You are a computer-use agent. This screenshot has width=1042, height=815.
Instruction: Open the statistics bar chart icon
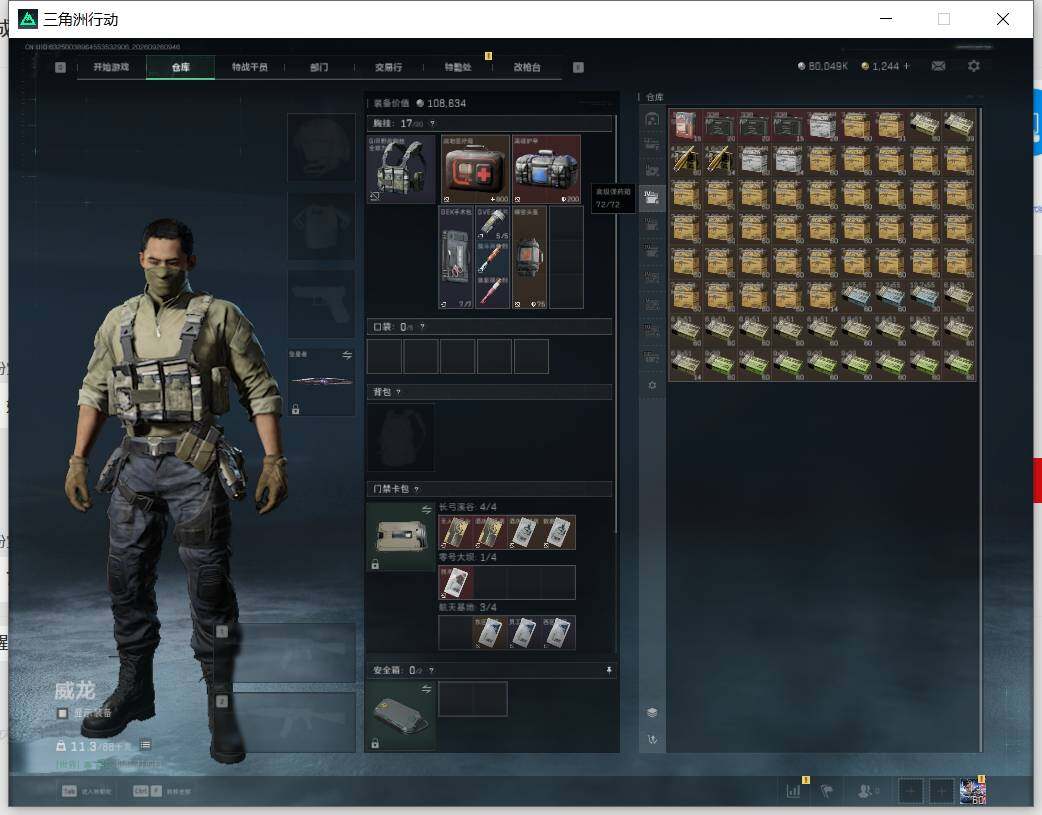pos(793,791)
